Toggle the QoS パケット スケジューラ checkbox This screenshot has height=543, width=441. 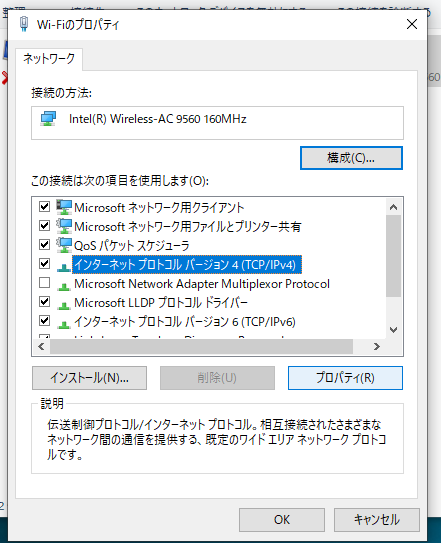point(44,245)
